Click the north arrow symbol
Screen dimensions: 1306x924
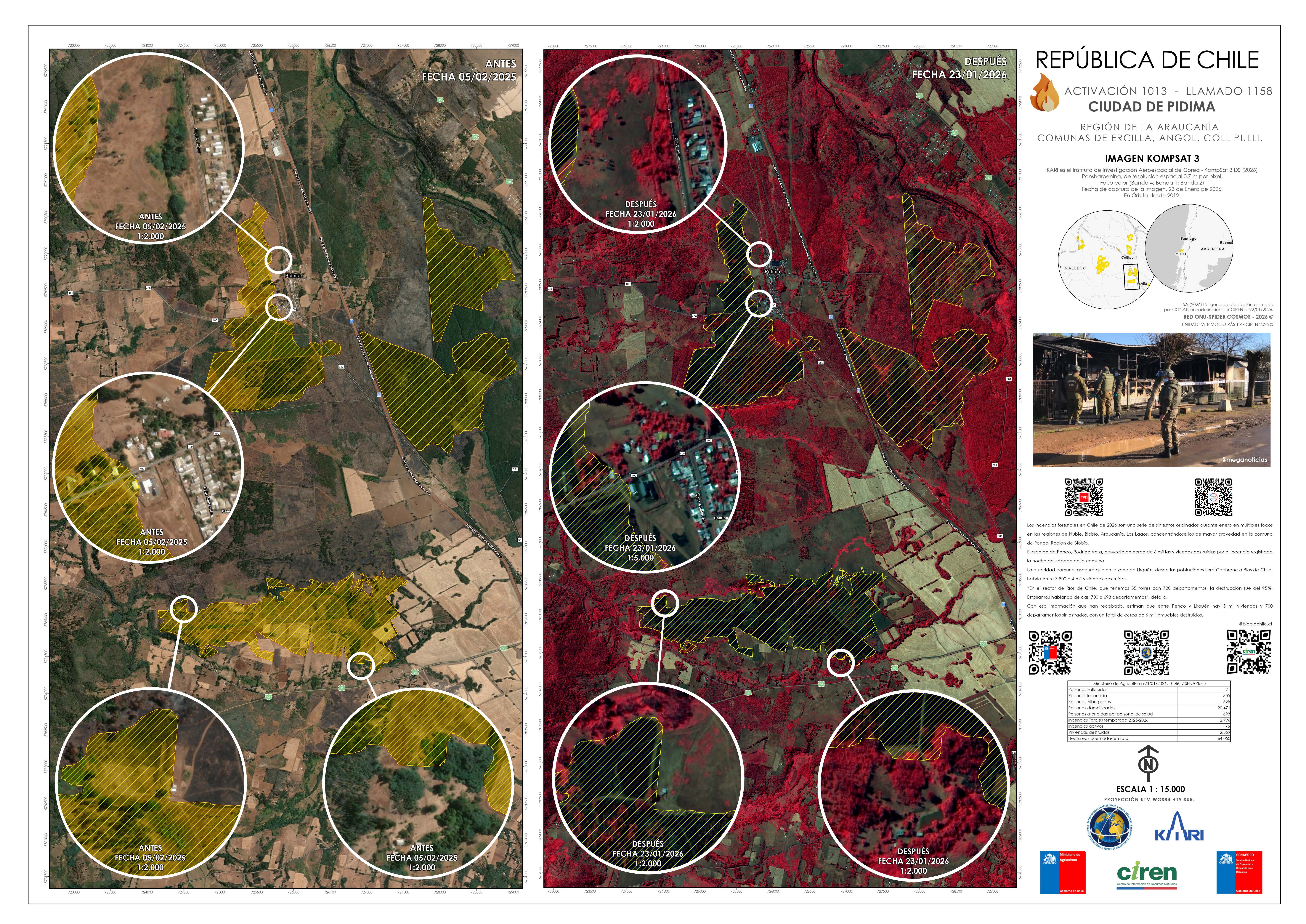pos(1148,762)
